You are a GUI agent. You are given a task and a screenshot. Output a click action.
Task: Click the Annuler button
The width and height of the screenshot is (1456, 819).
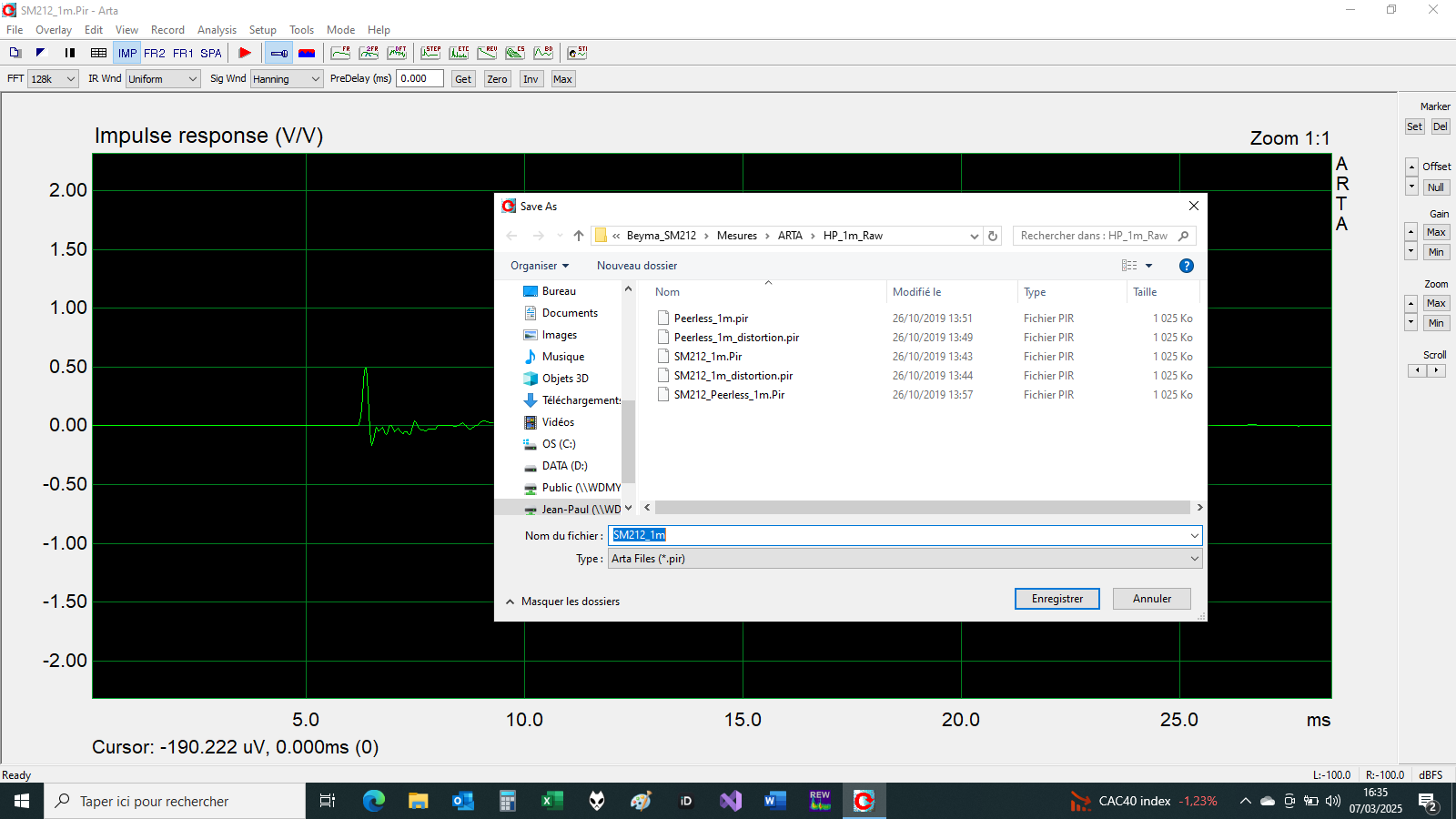[1151, 599]
